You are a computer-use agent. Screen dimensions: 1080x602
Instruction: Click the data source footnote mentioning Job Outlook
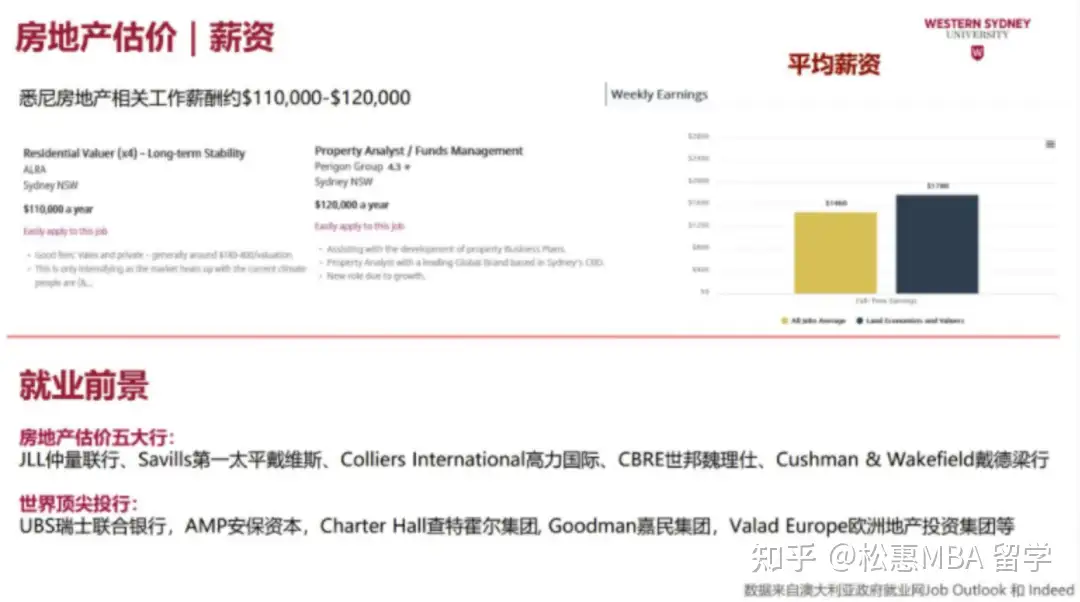[x=909, y=590]
